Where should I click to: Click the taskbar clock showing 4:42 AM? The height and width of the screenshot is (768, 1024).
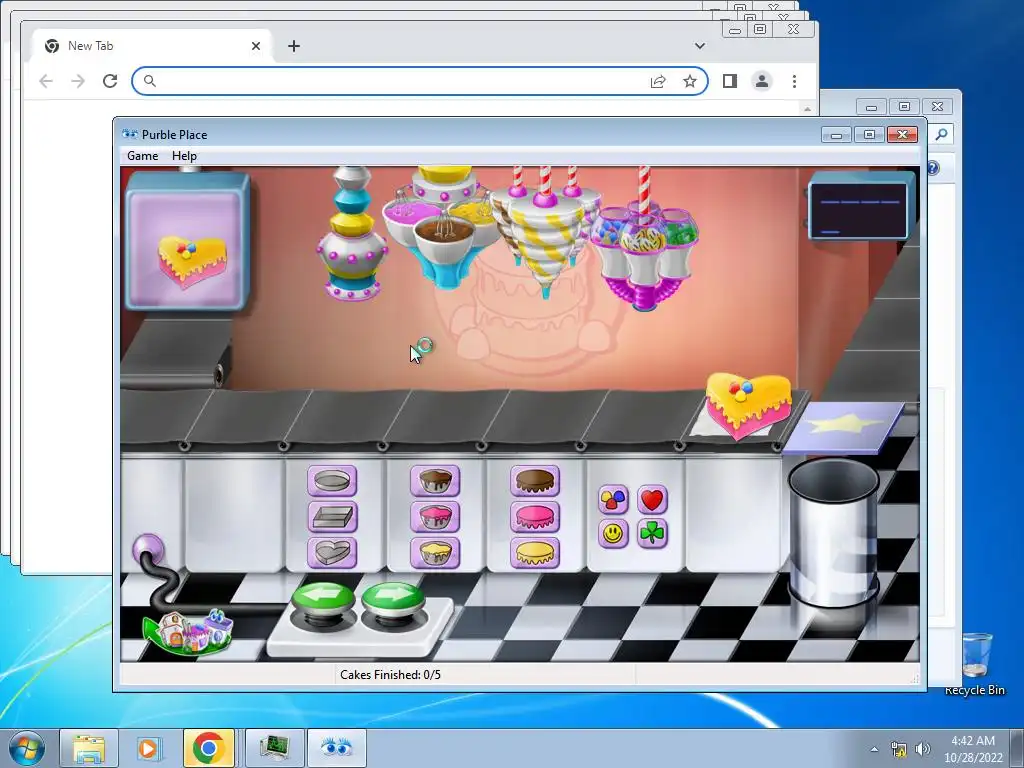point(973,748)
